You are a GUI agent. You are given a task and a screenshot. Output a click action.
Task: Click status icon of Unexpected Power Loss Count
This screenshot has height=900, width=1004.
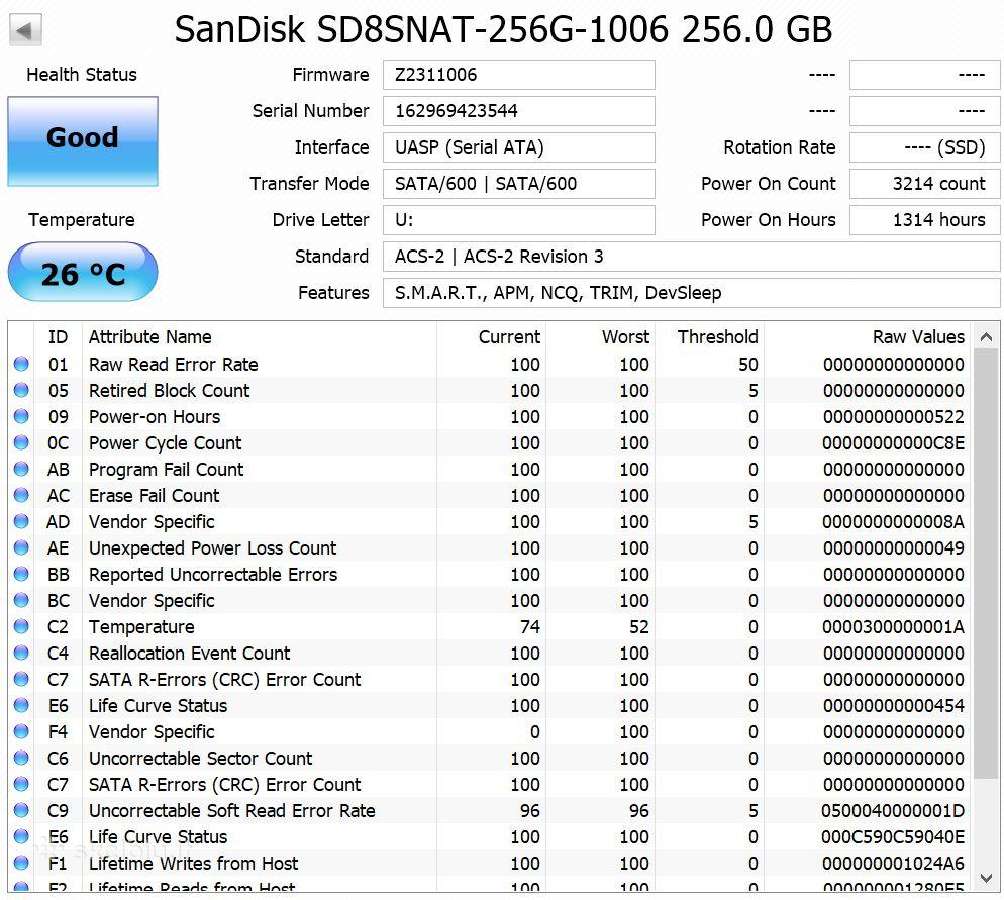point(21,548)
